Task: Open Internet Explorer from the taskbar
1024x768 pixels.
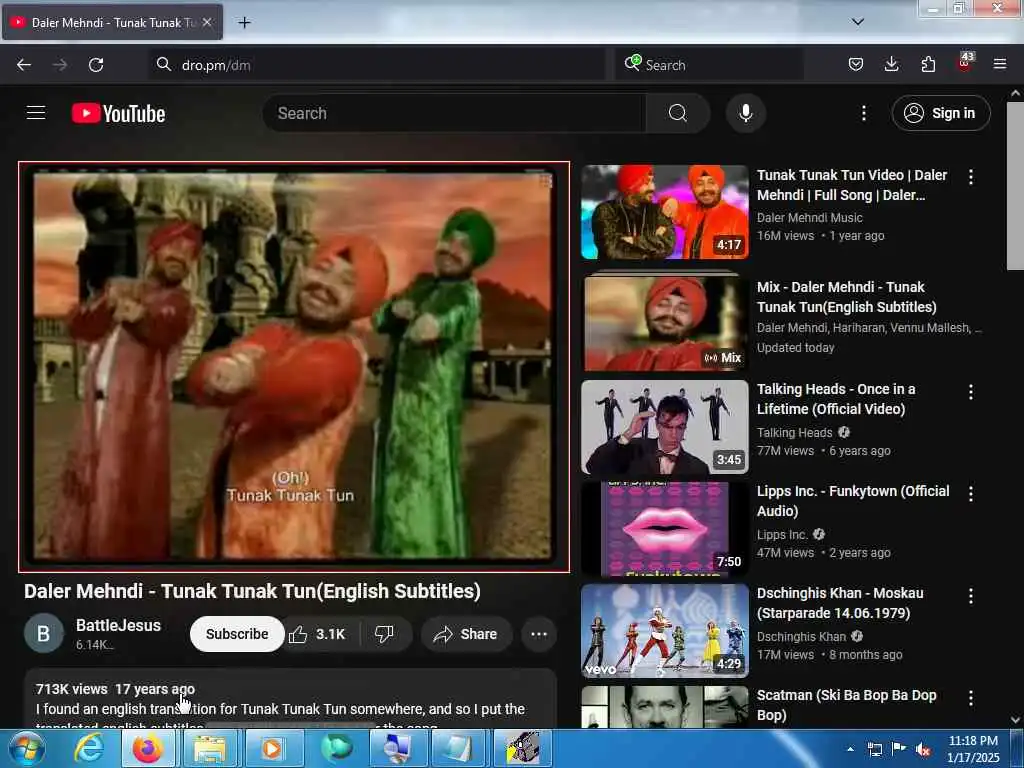Action: pos(88,748)
